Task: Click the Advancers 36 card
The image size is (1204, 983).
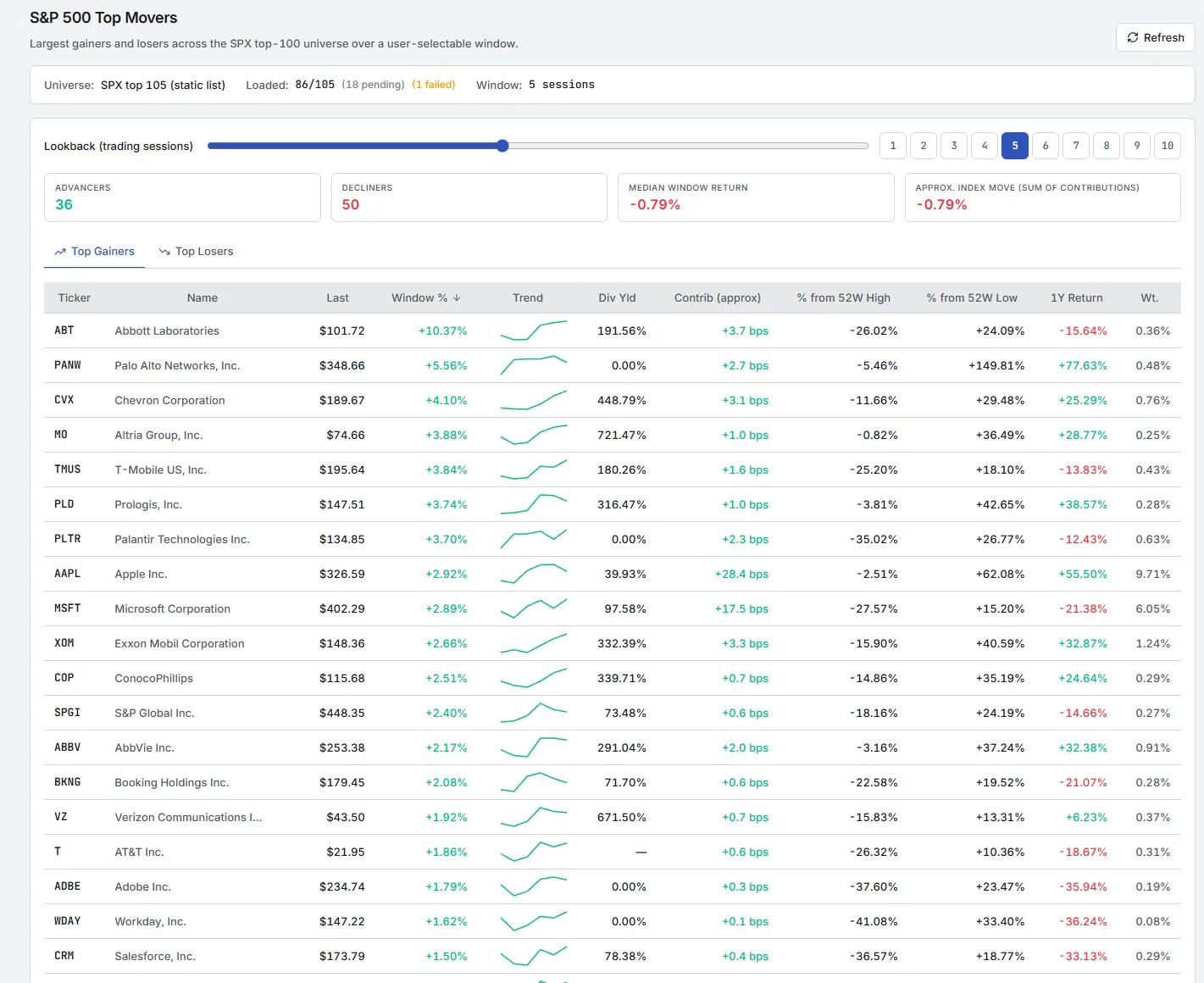Action: click(x=182, y=197)
